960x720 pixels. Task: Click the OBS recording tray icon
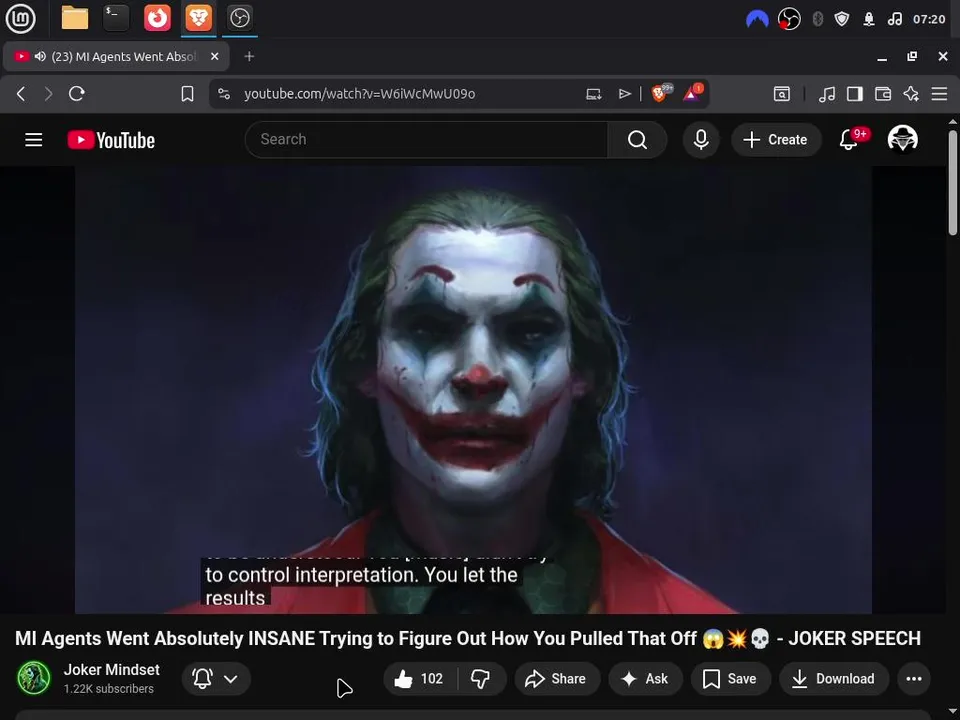pos(789,20)
